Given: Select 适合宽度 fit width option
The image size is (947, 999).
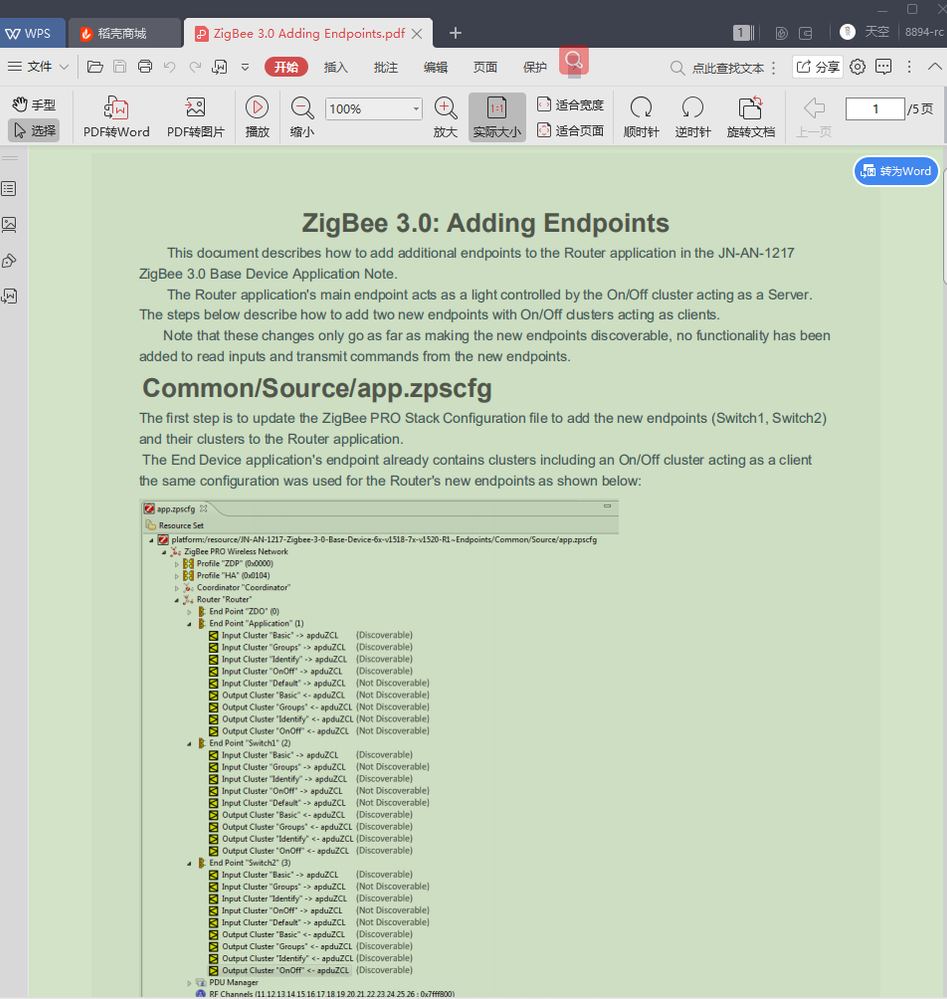Looking at the screenshot, I should click(570, 104).
